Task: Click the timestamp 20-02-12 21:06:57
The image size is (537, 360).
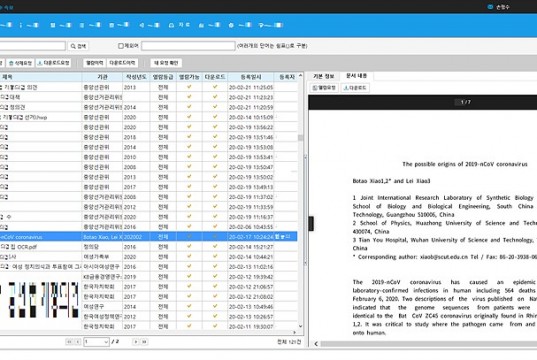Action: click(x=251, y=287)
